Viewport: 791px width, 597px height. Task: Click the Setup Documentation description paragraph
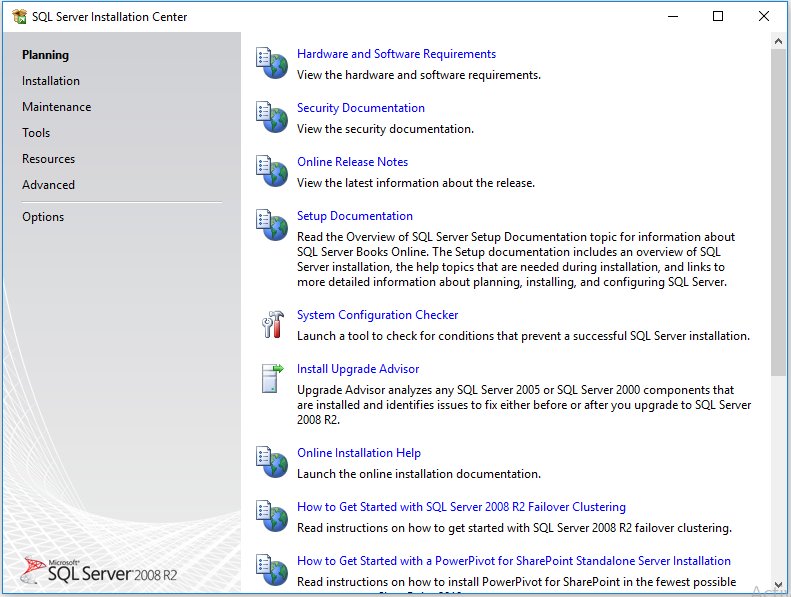(x=516, y=259)
